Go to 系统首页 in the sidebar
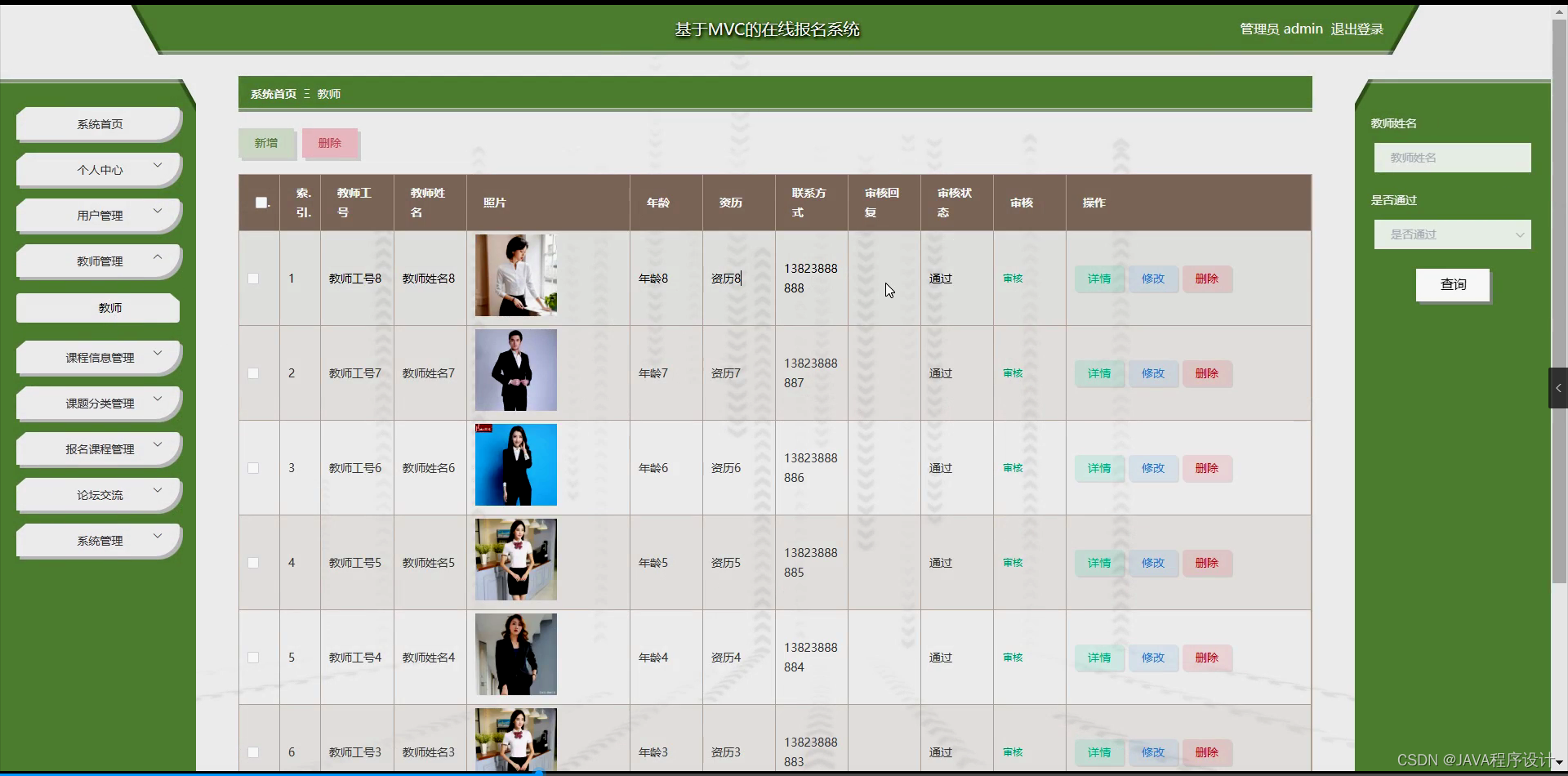Image resolution: width=1568 pixels, height=776 pixels. [98, 123]
